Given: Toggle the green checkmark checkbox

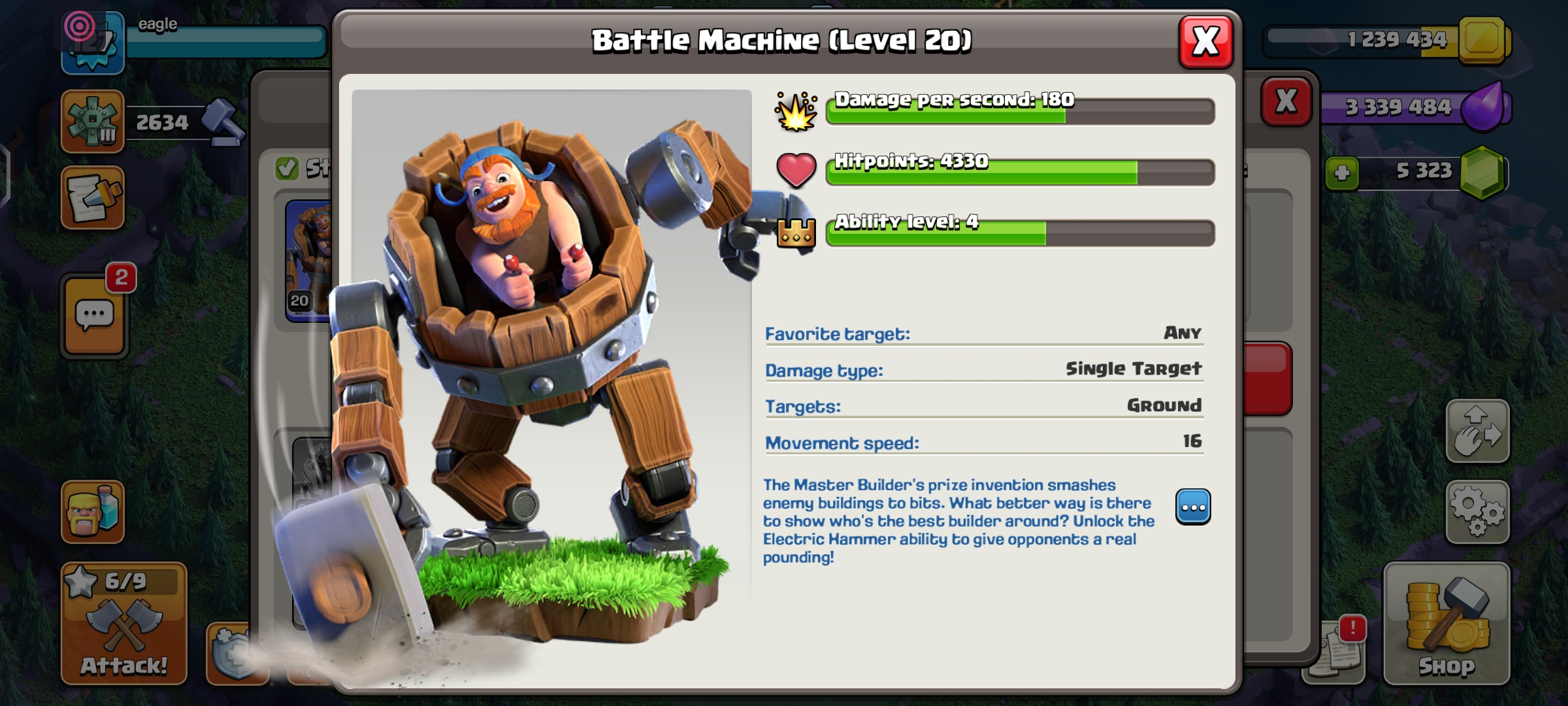Looking at the screenshot, I should click(x=287, y=169).
